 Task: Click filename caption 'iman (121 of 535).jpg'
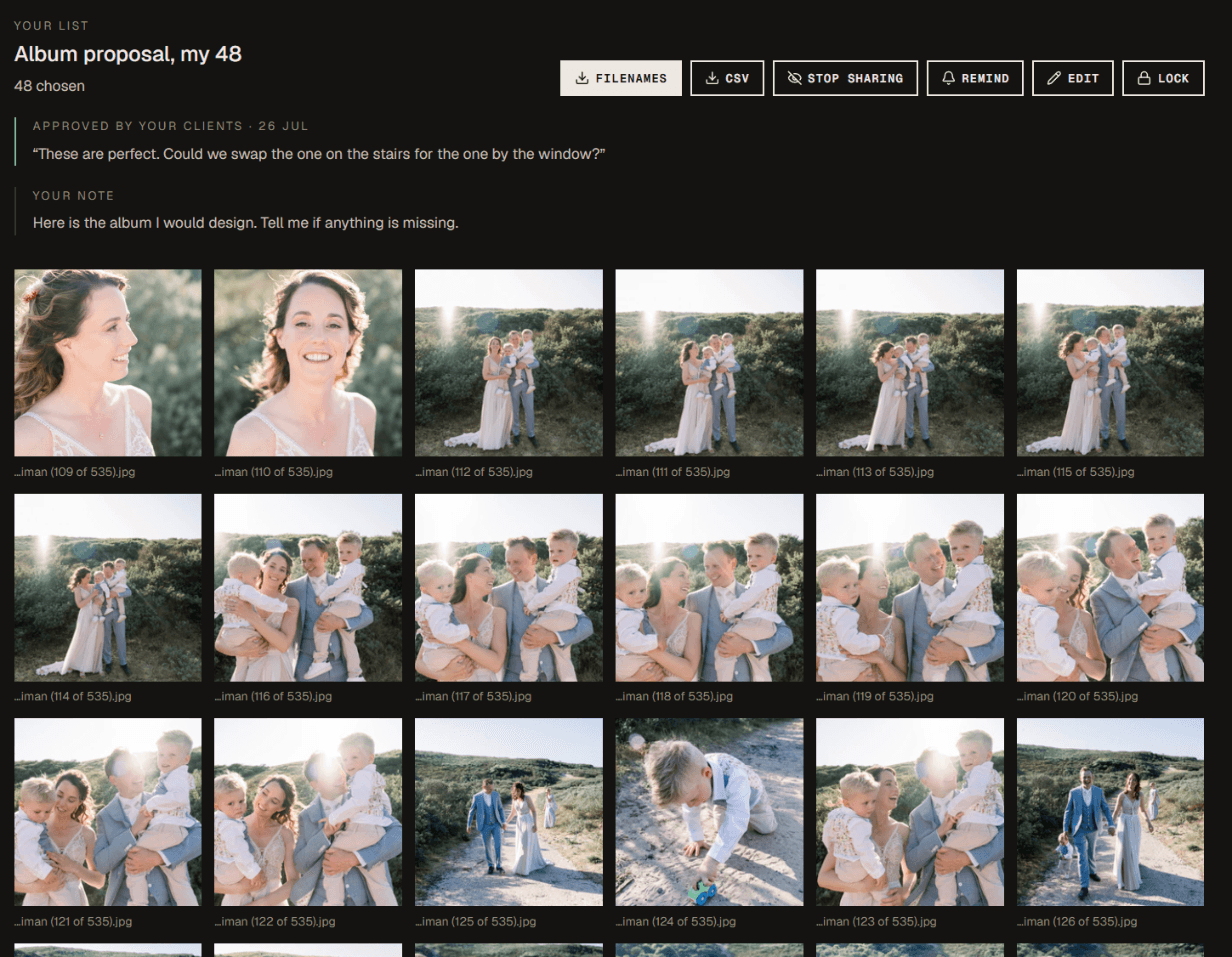[73, 921]
